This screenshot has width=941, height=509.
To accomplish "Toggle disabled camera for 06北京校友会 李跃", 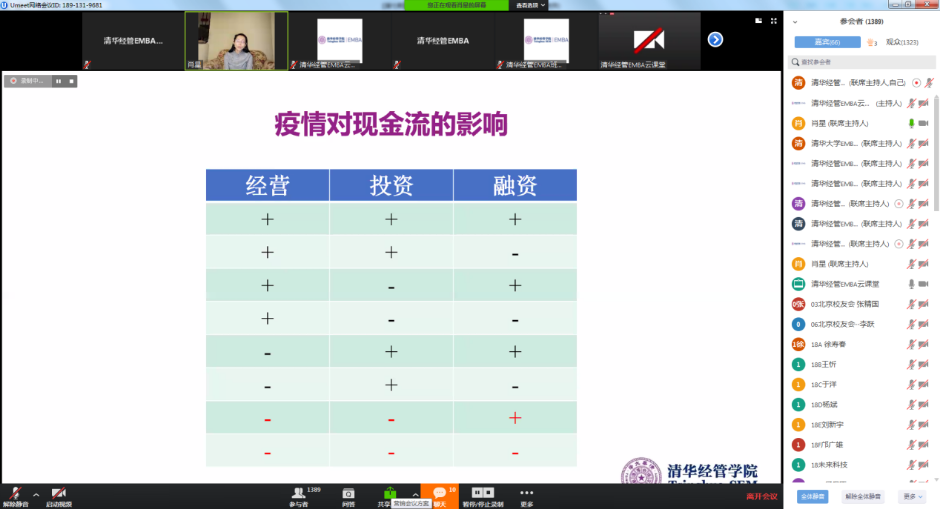I will pyautogui.click(x=924, y=324).
